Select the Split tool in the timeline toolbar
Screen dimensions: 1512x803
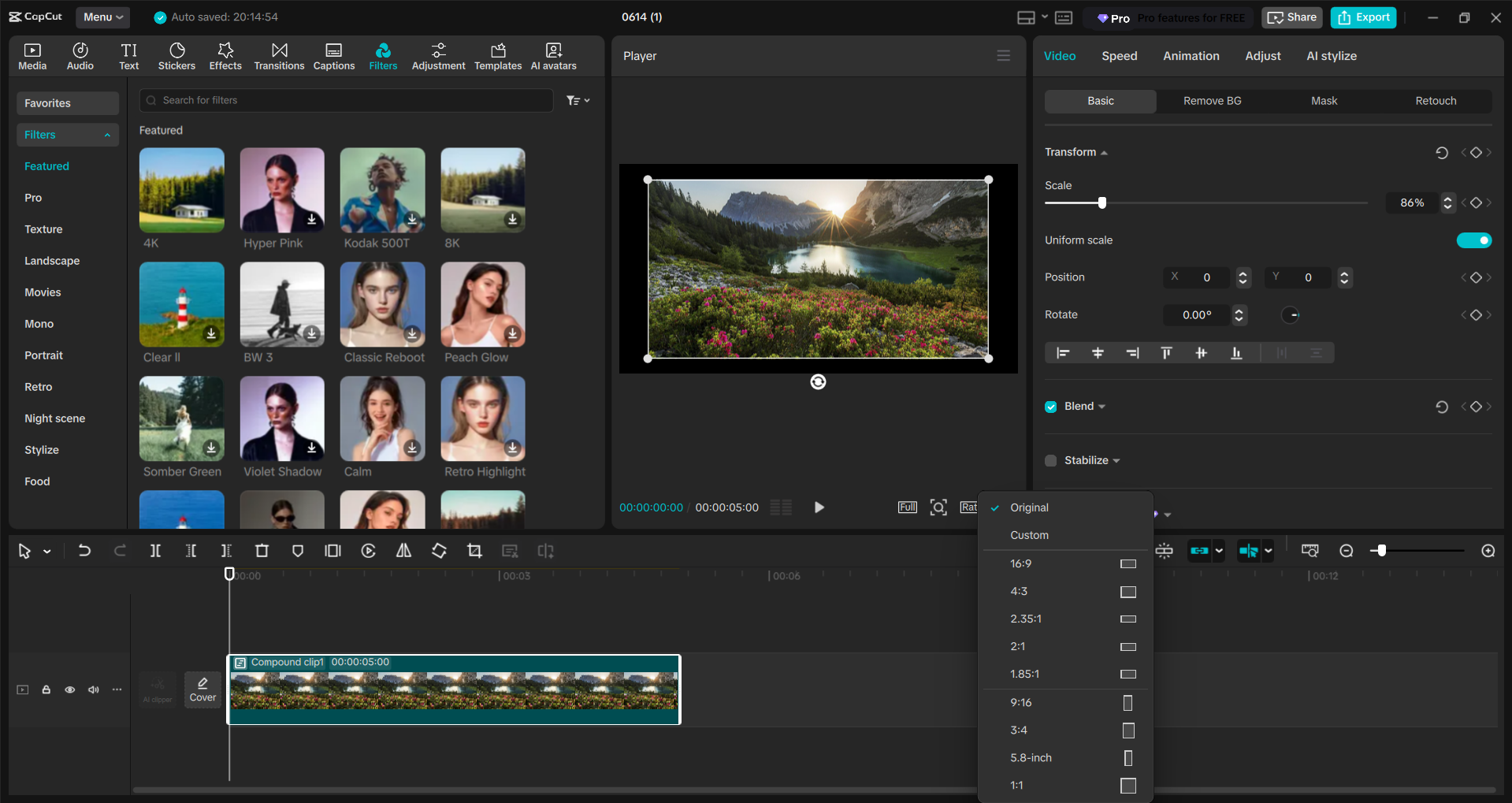tap(155, 550)
